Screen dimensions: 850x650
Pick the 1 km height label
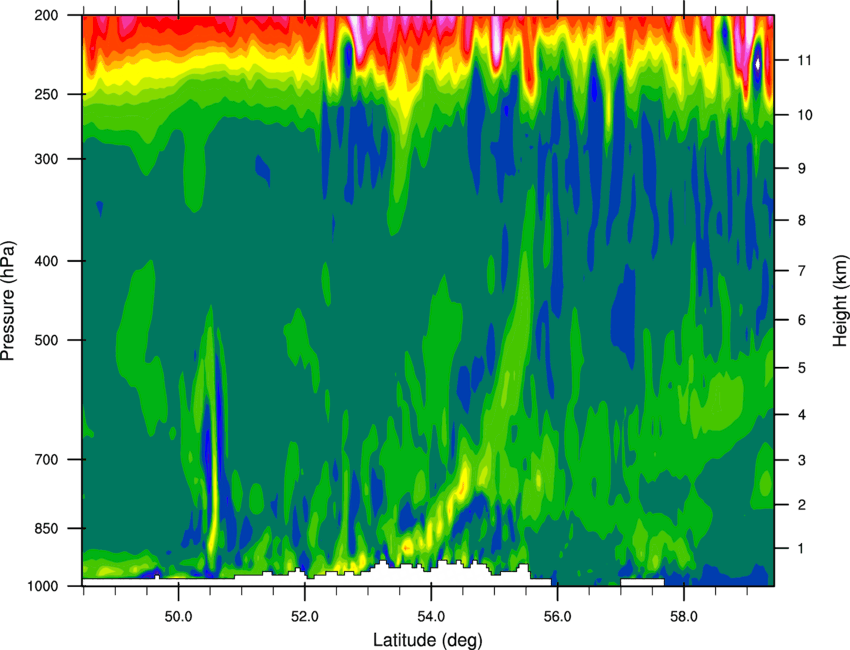pyautogui.click(x=802, y=549)
